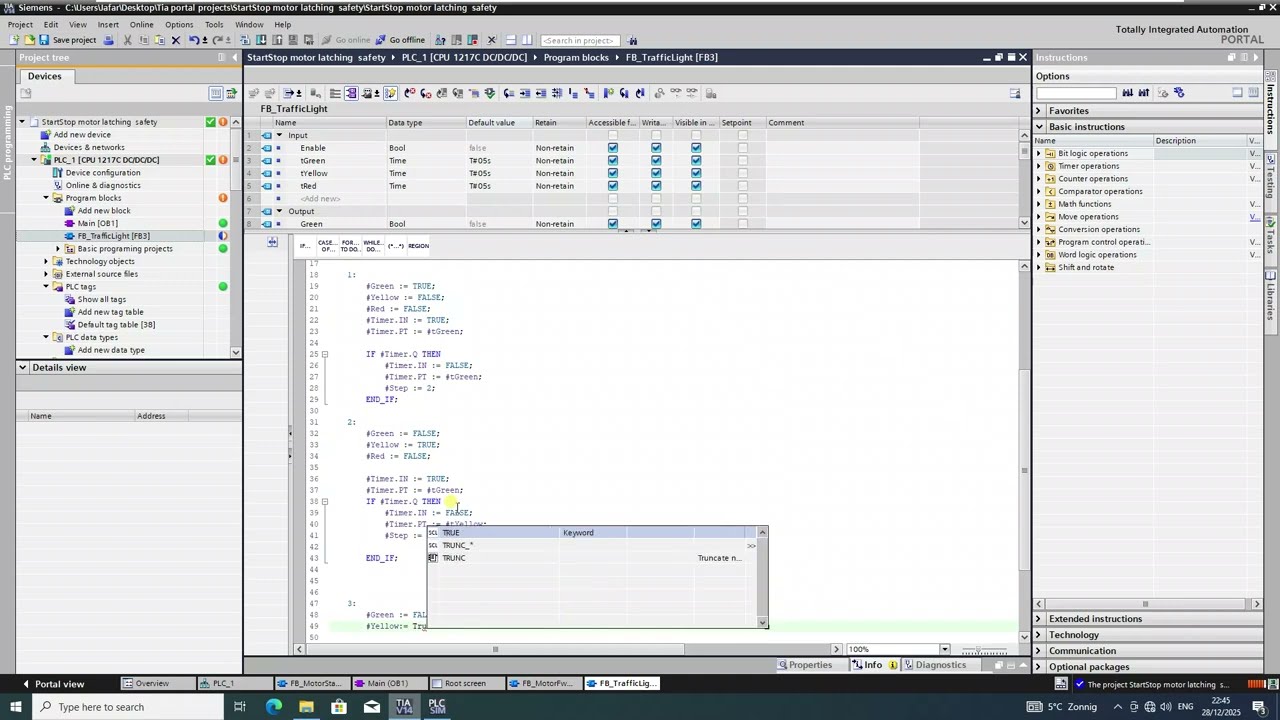Open Task View on the Windows taskbar
Image resolution: width=1280 pixels, height=720 pixels.
click(240, 707)
